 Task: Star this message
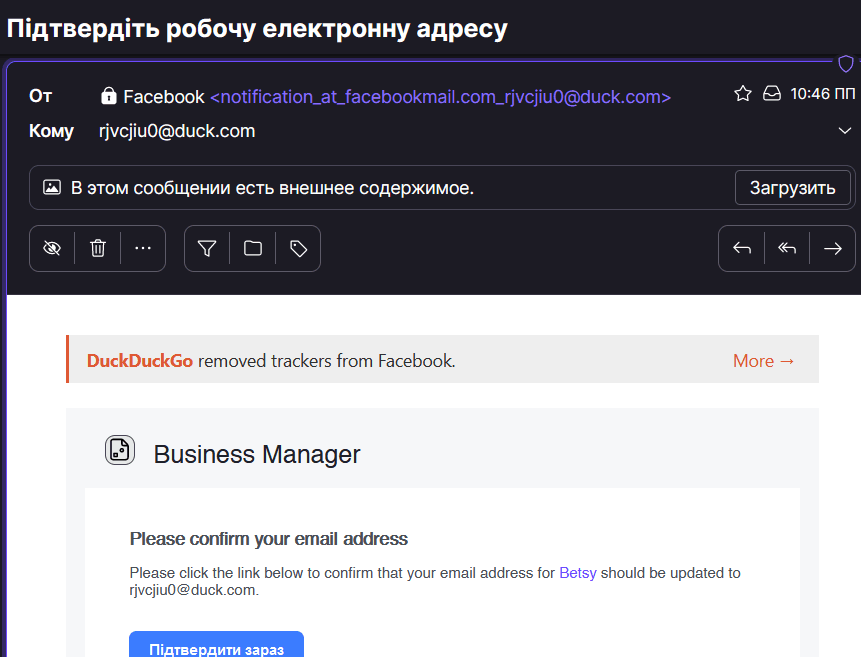click(743, 93)
